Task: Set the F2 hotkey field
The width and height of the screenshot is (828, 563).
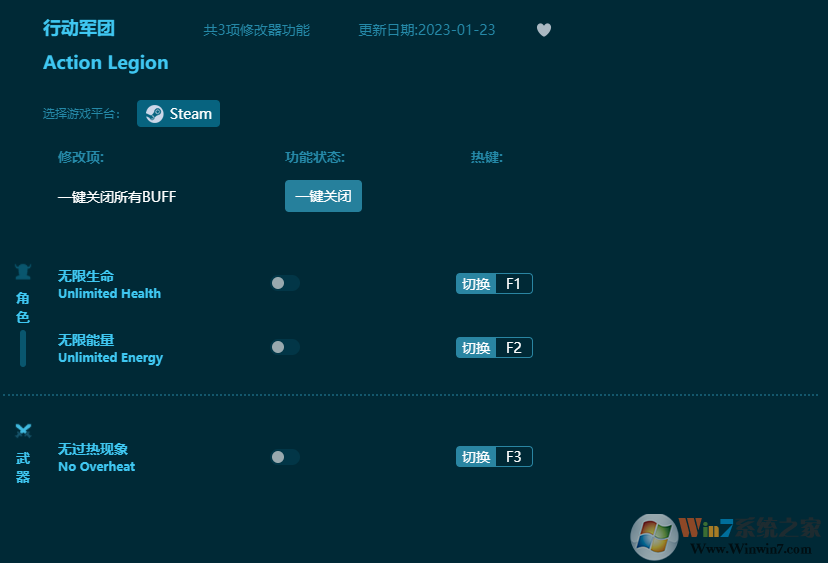Action: click(x=514, y=348)
